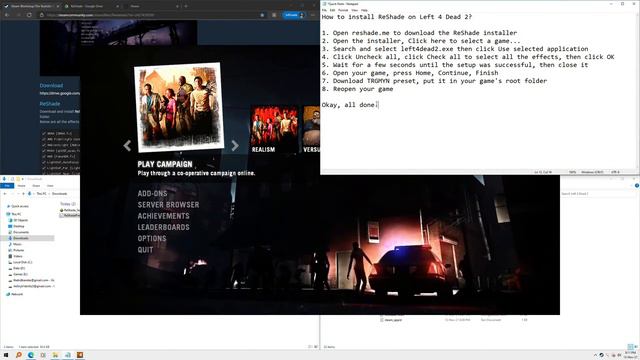640x360 pixels.
Task: Select Downloads in Explorer sidebar
Action: tap(27, 238)
